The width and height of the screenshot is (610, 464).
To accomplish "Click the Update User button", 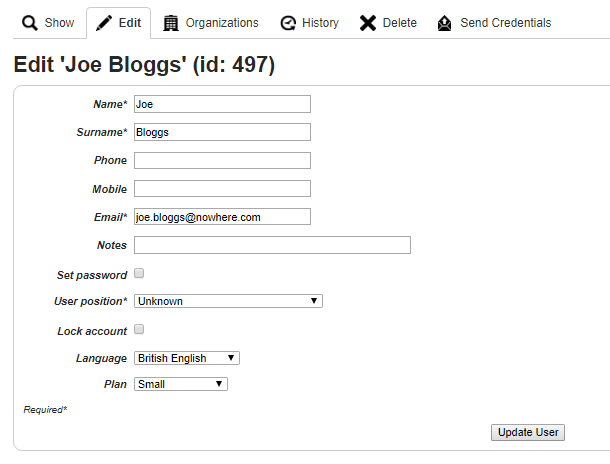I will [528, 432].
